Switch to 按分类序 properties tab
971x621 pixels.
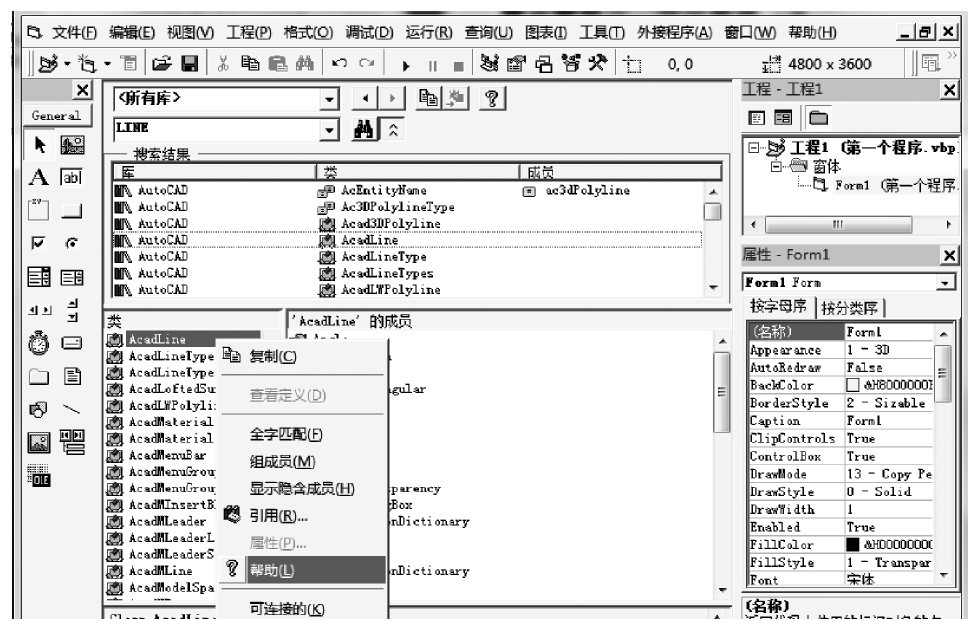point(849,308)
